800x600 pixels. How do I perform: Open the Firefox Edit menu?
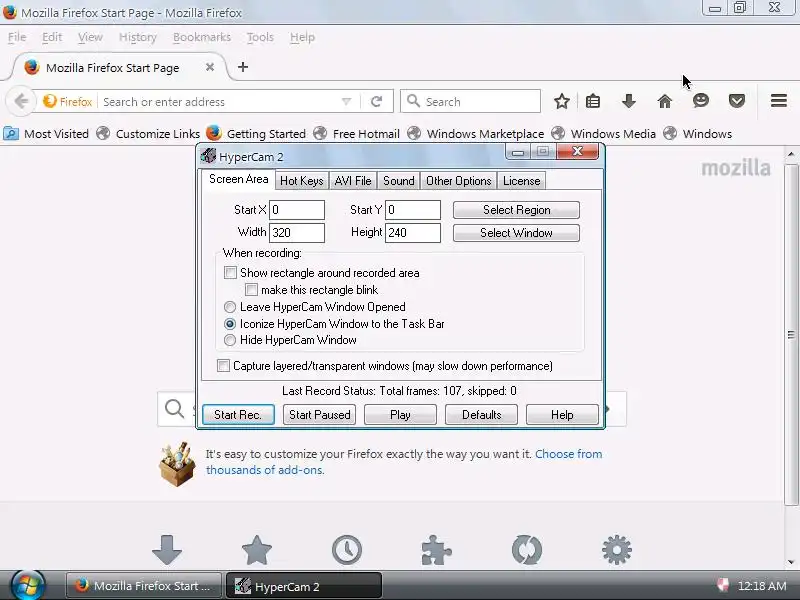point(52,37)
